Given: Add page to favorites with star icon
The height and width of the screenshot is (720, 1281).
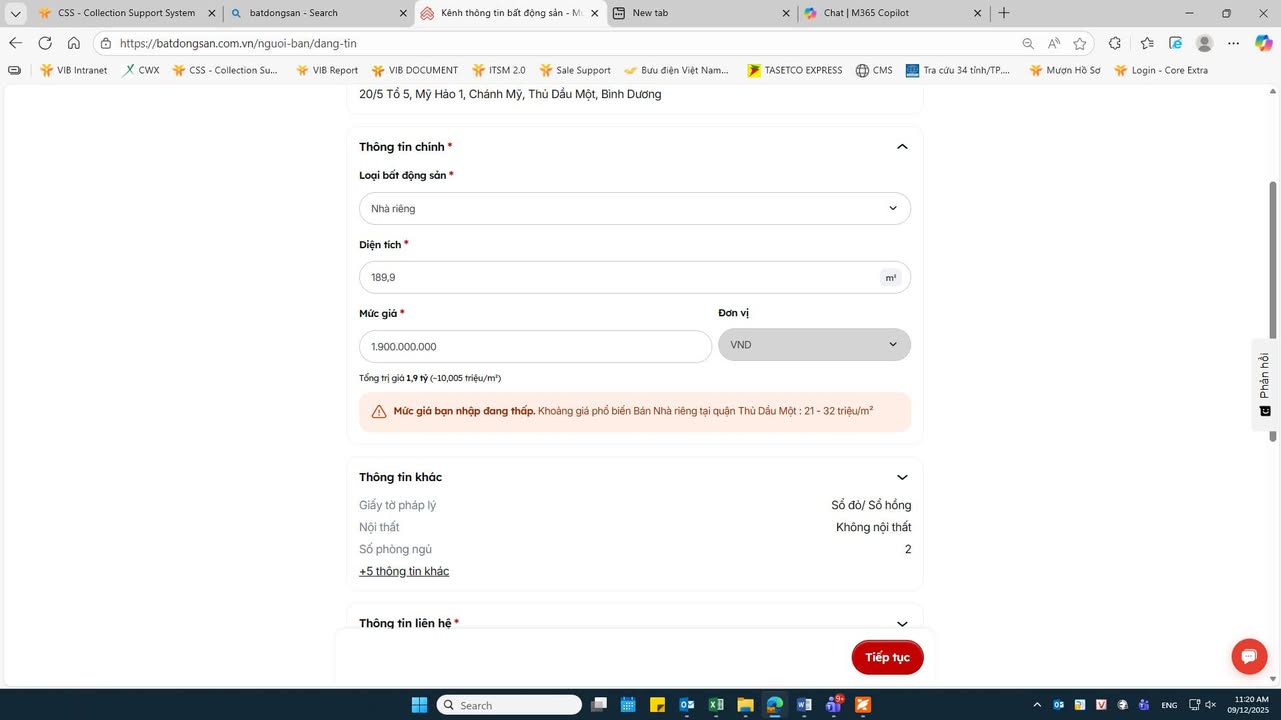Looking at the screenshot, I should tap(1080, 43).
